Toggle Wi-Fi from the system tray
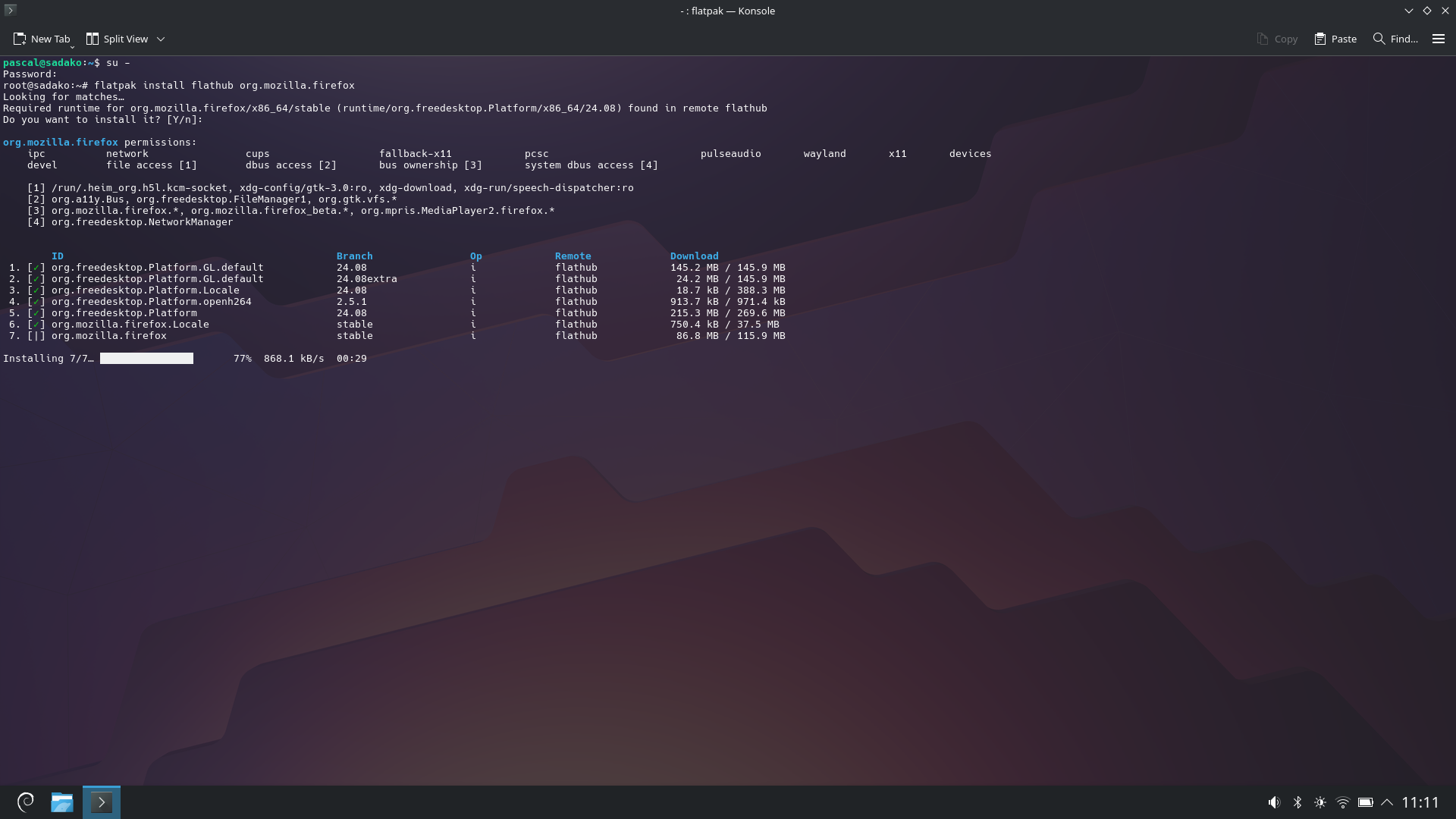 1343,802
